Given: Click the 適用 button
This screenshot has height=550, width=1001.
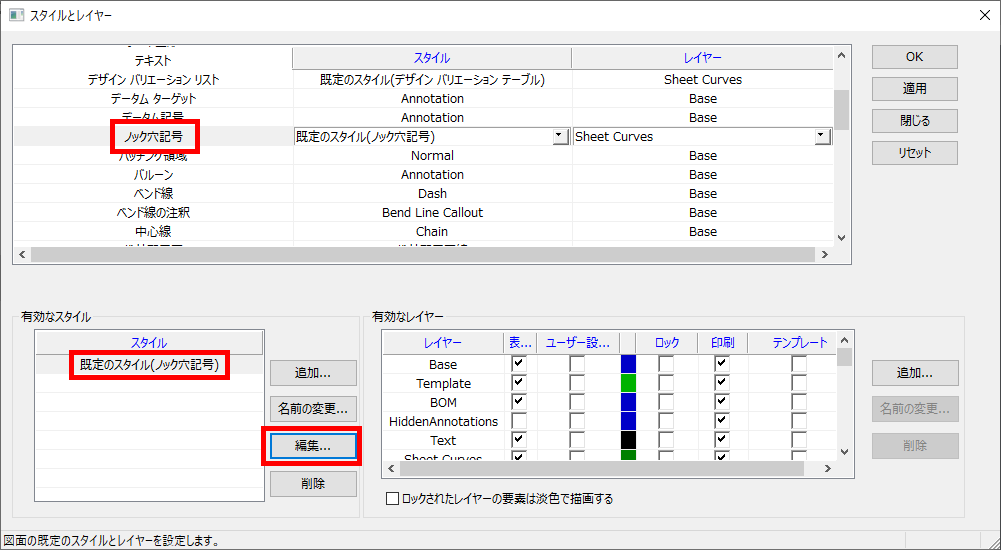Looking at the screenshot, I should pyautogui.click(x=914, y=89).
